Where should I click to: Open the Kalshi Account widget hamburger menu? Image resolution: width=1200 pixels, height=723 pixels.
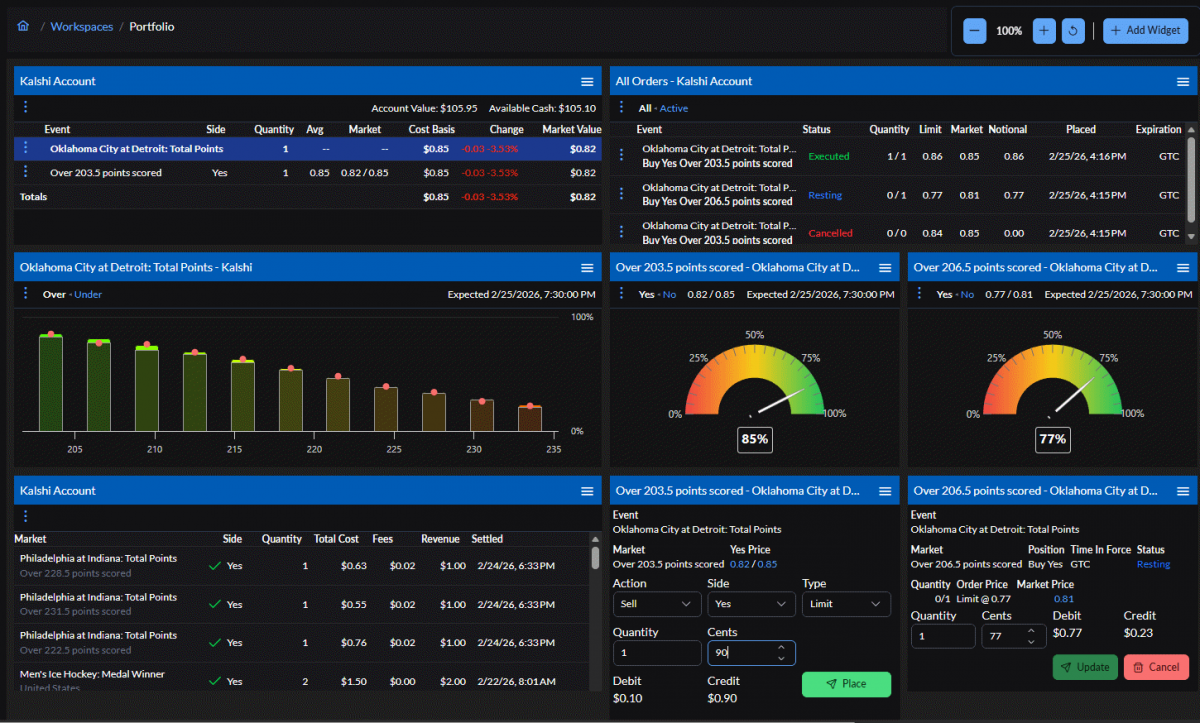coord(587,81)
